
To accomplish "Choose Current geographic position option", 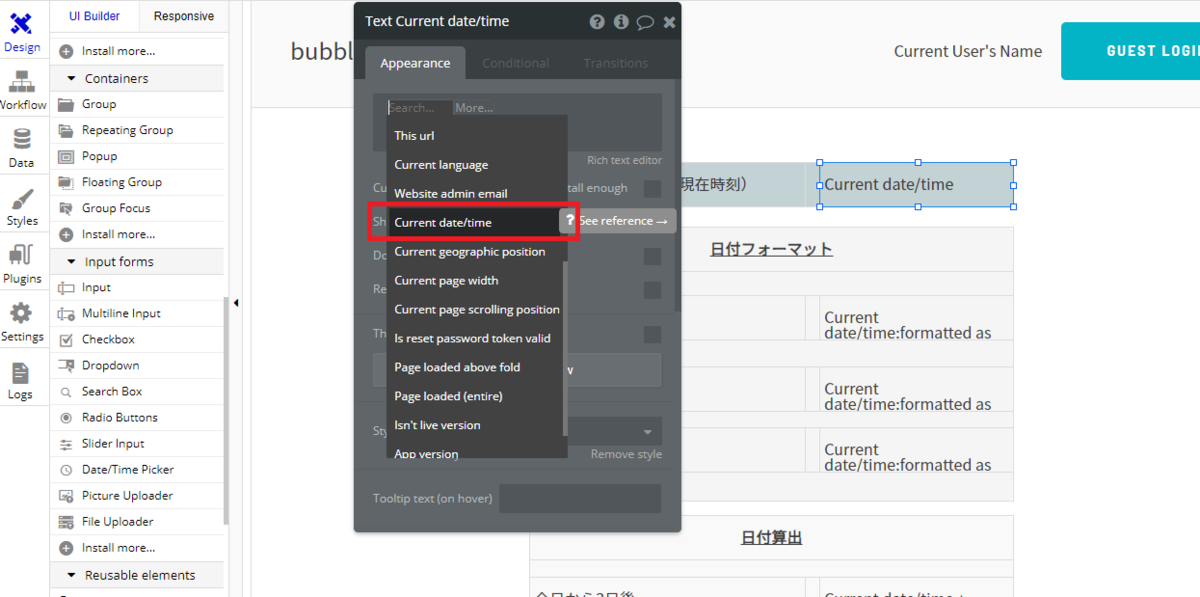I will pyautogui.click(x=474, y=251).
